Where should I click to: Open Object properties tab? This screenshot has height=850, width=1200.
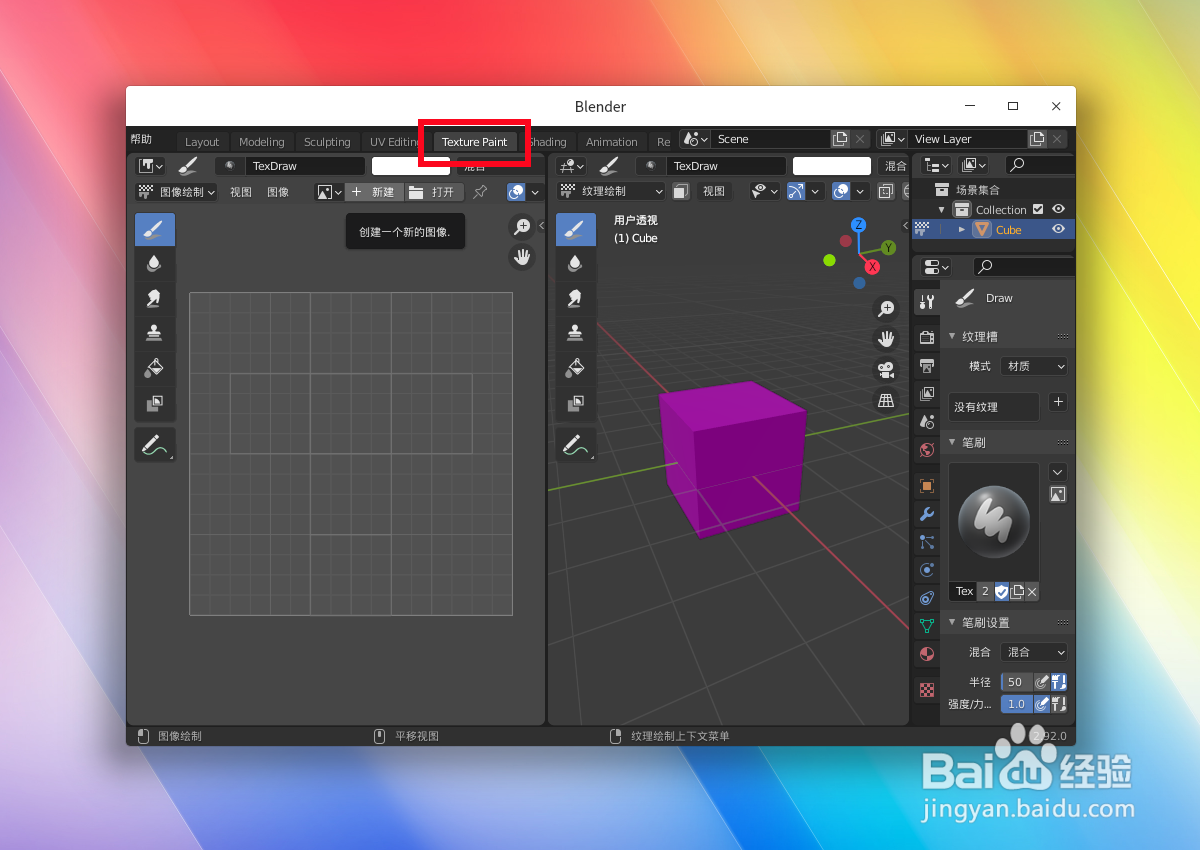coord(927,485)
